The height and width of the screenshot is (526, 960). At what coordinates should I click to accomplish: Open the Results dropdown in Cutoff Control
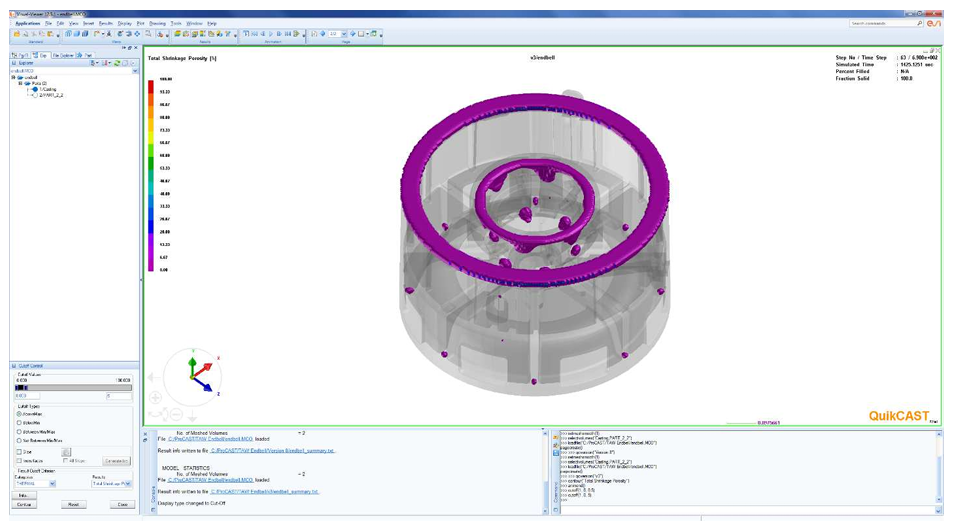pyautogui.click(x=128, y=484)
